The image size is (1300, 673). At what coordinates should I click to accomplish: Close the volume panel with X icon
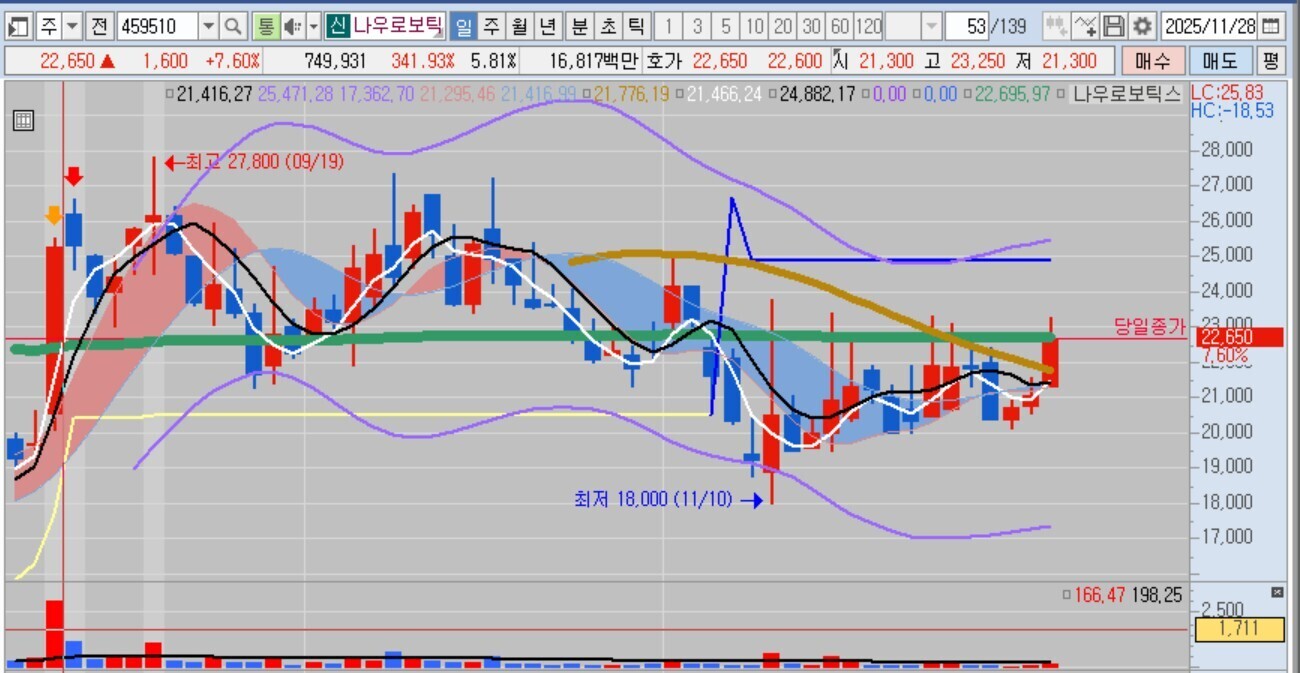1277,593
